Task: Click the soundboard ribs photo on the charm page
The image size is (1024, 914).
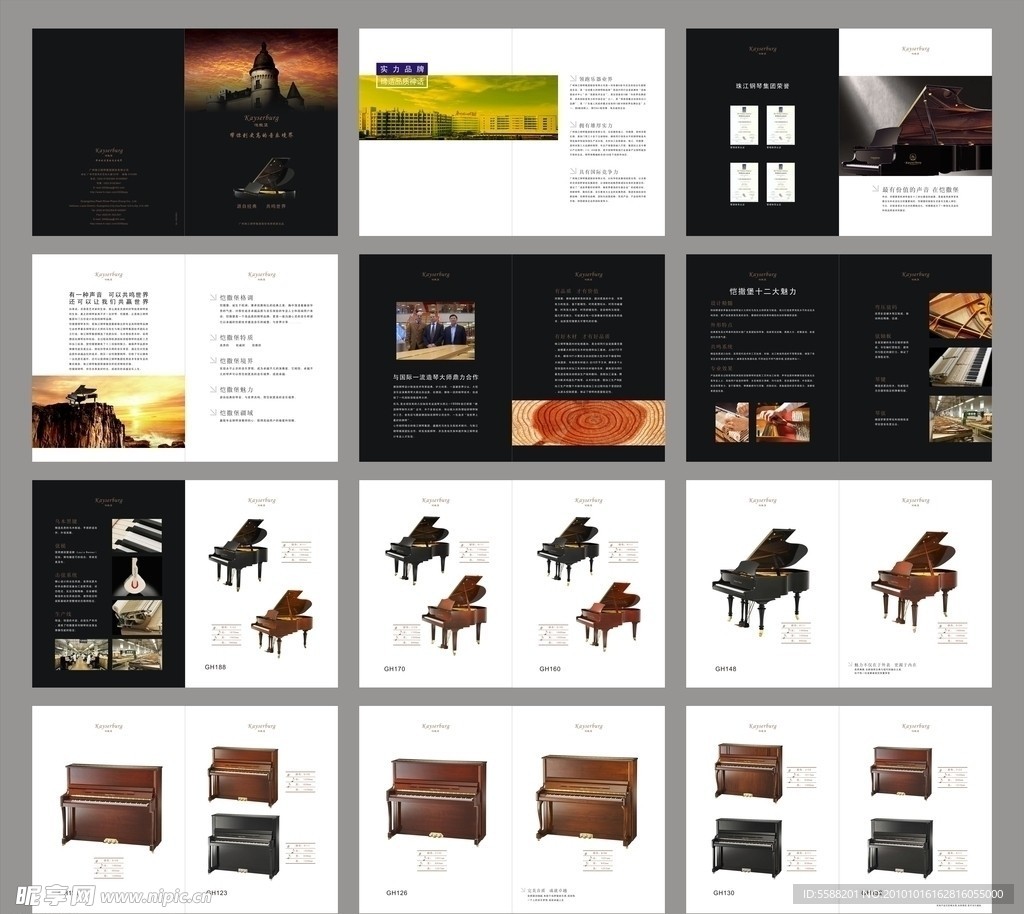Action: (x=960, y=315)
